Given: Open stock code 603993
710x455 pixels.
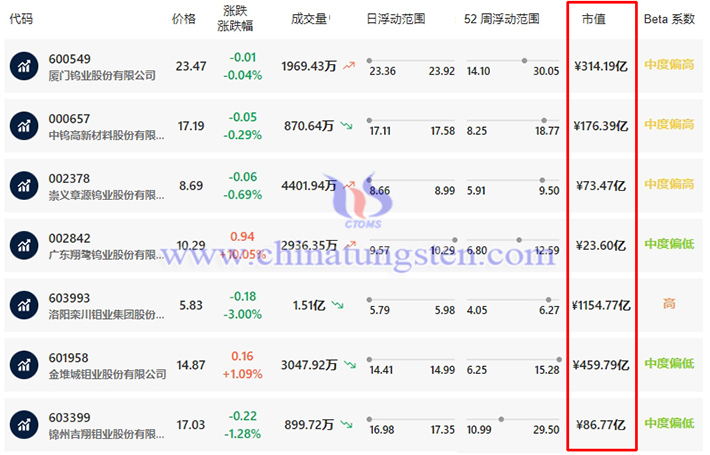Looking at the screenshot, I should [69, 298].
